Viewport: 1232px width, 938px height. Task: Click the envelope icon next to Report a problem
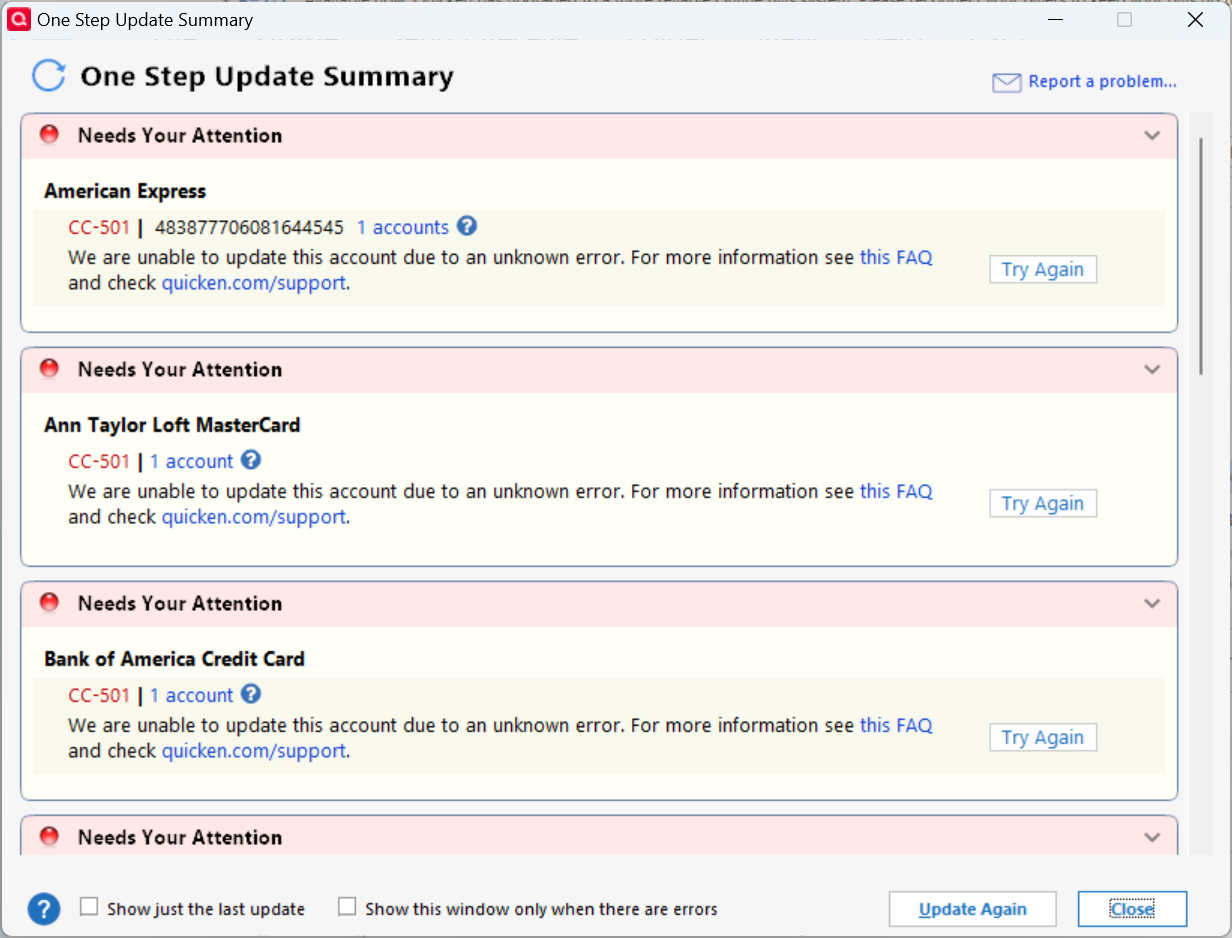1006,82
